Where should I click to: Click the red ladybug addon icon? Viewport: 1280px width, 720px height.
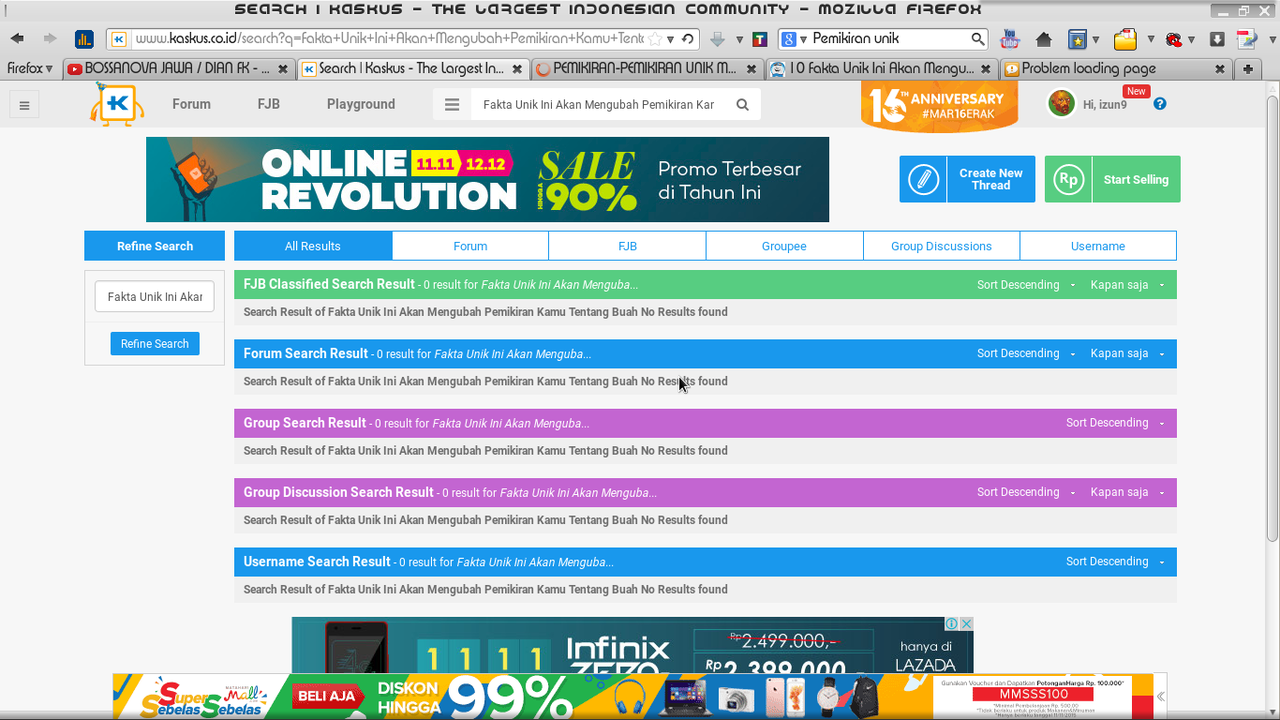[1174, 40]
